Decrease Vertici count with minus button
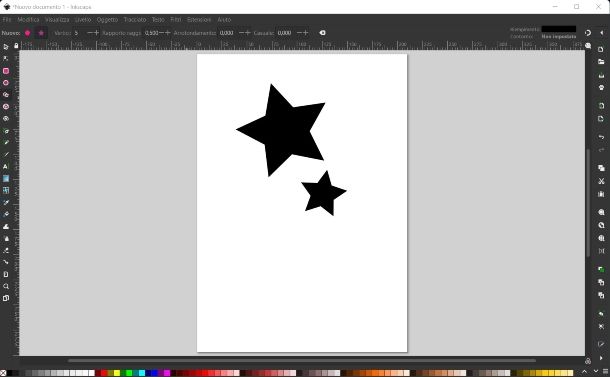This screenshot has width=610, height=377. [x=90, y=33]
